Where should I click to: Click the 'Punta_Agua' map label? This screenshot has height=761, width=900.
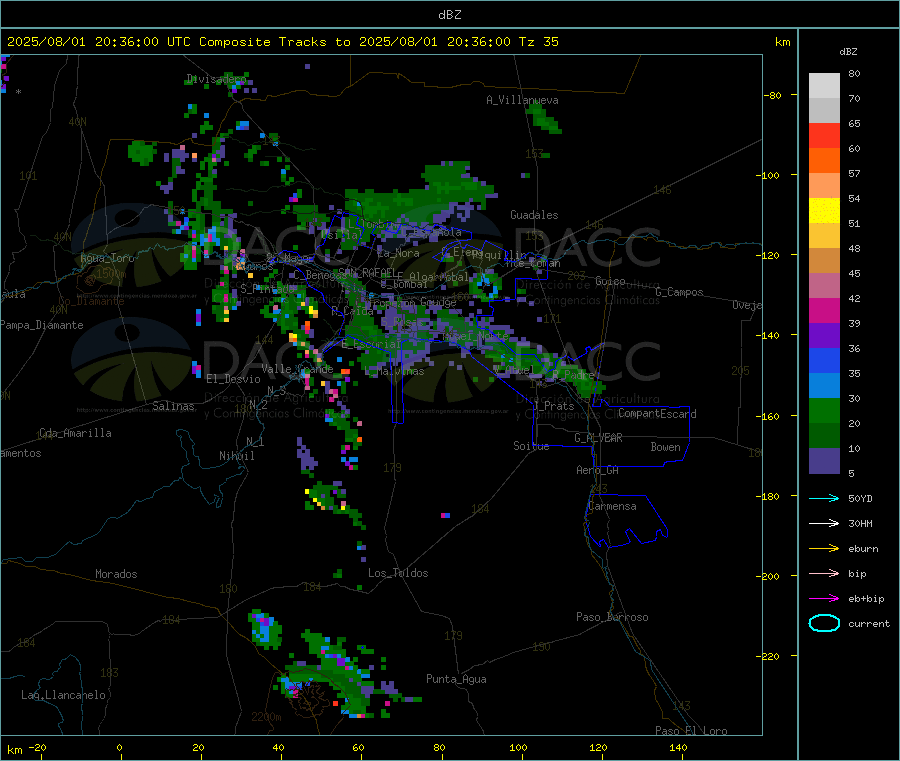(456, 679)
